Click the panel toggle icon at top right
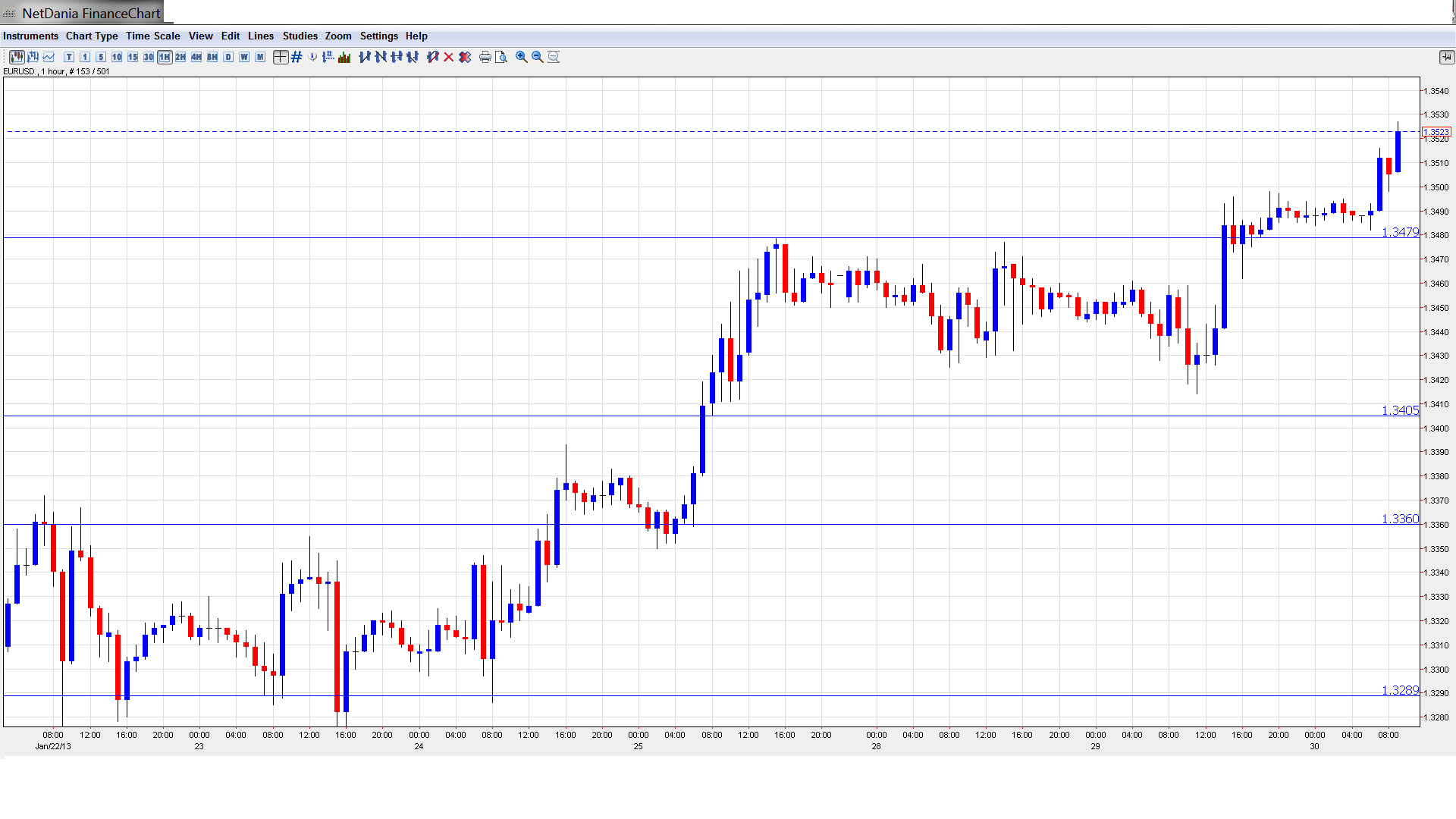 coord(1446,57)
